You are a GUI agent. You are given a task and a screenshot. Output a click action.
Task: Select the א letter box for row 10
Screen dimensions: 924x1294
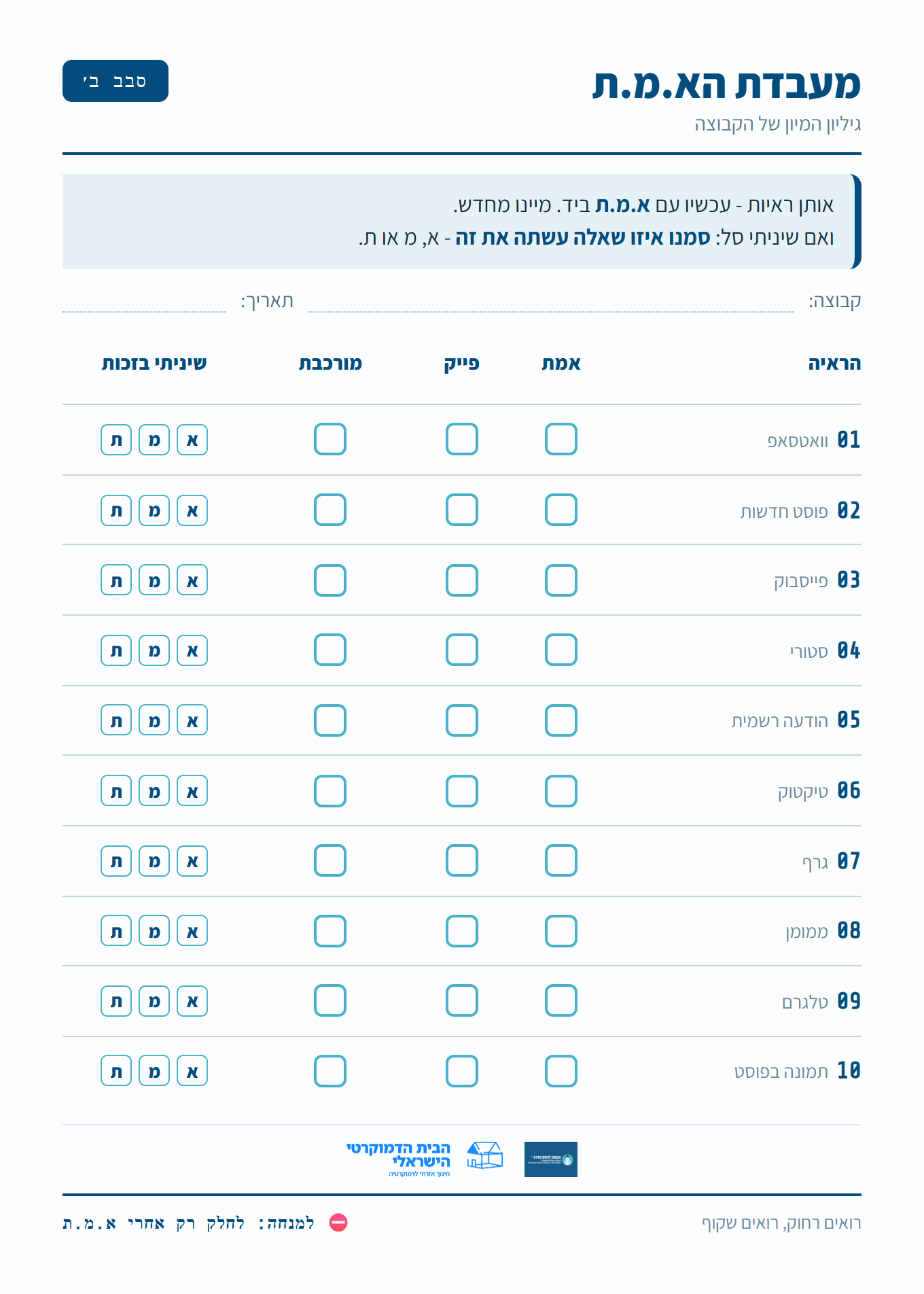[x=192, y=1071]
